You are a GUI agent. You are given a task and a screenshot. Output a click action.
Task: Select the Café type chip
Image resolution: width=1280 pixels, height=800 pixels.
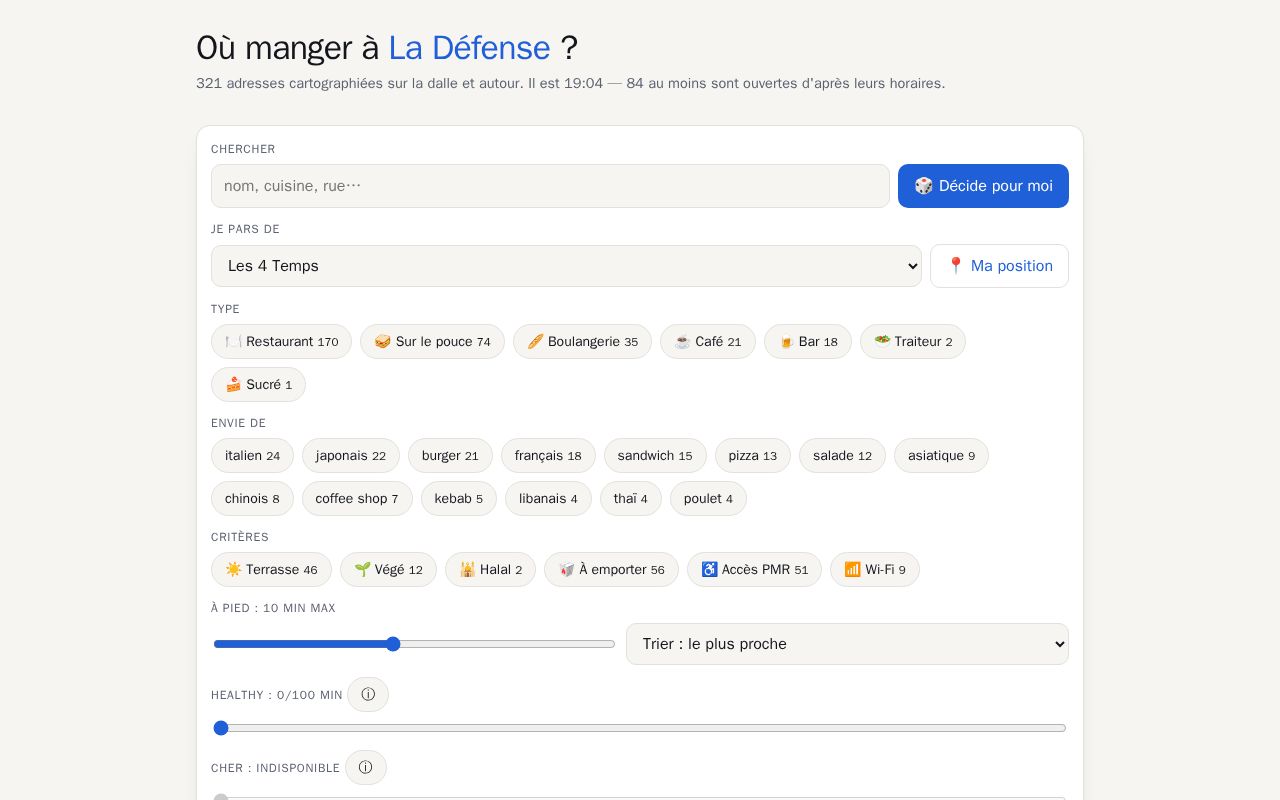pos(708,342)
